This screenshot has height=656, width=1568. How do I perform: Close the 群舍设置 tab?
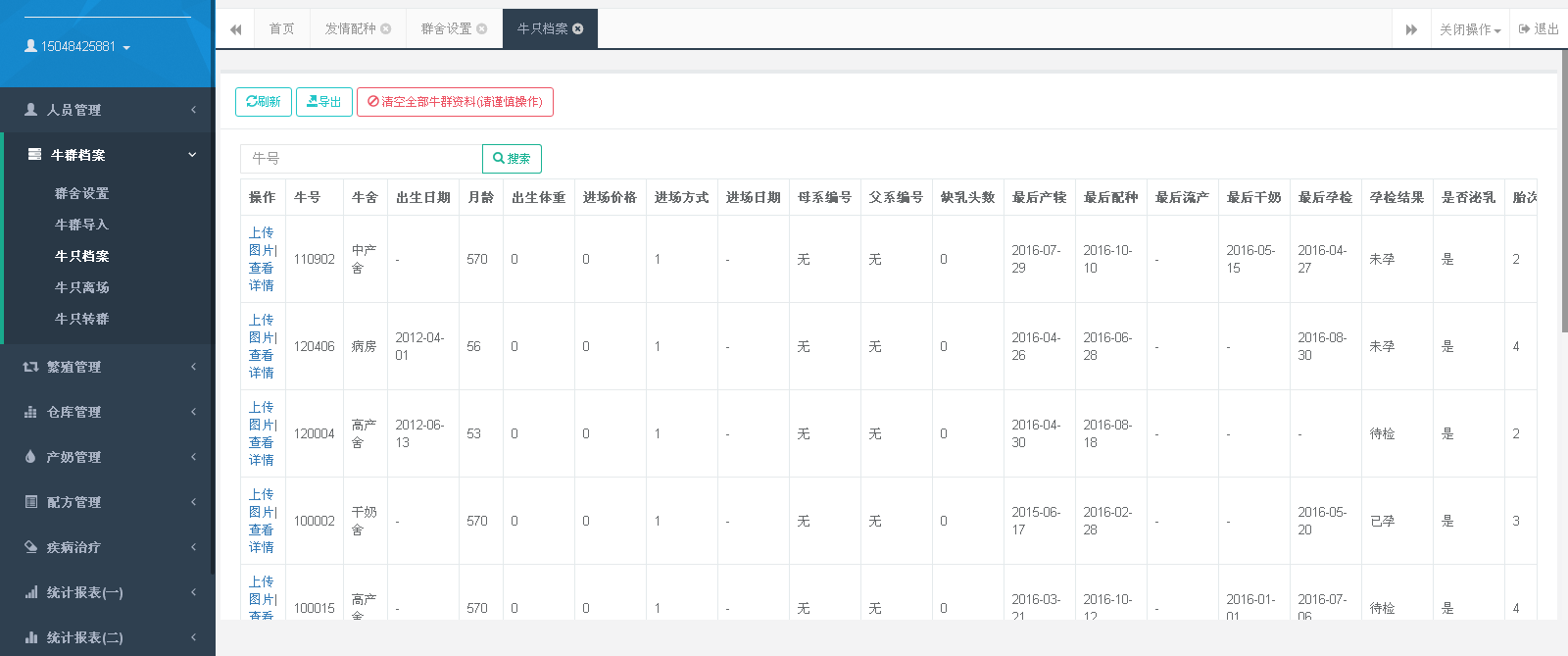482,28
